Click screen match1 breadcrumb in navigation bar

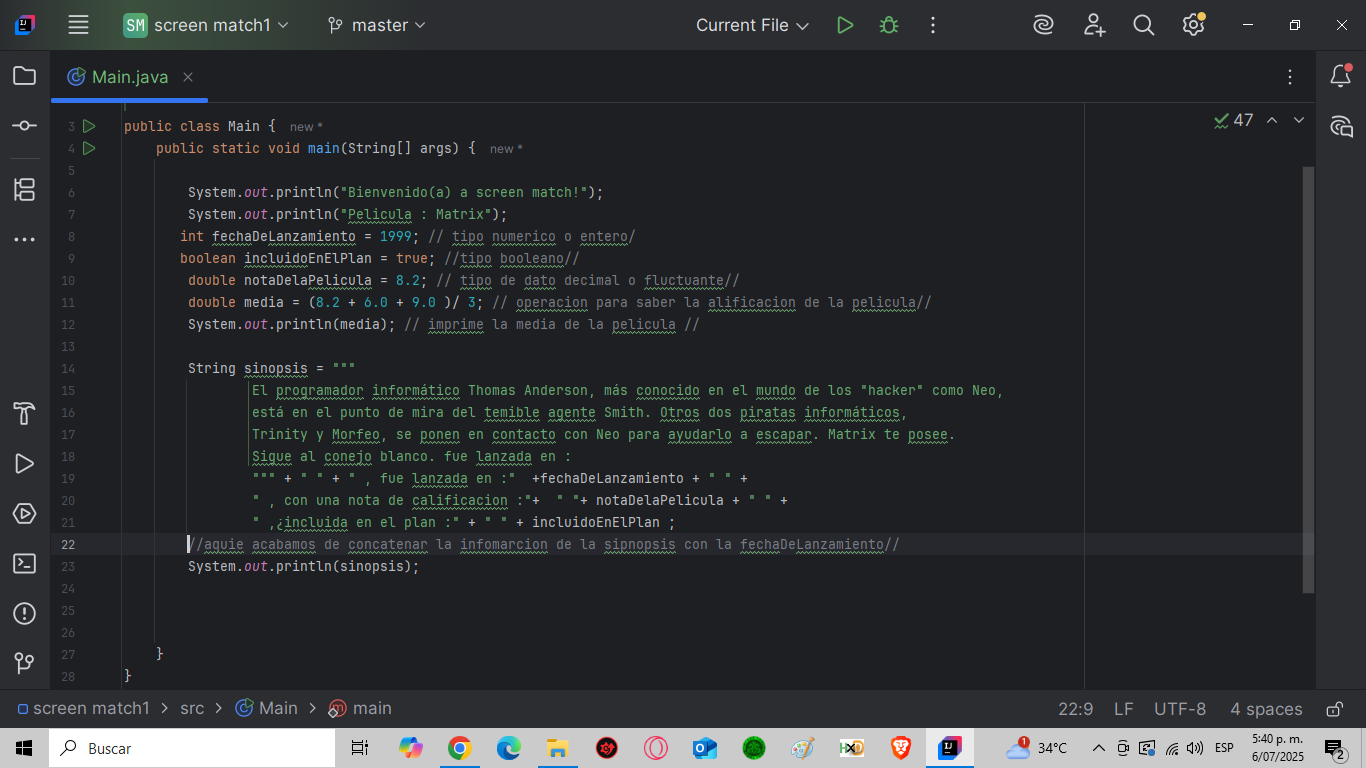coord(83,708)
